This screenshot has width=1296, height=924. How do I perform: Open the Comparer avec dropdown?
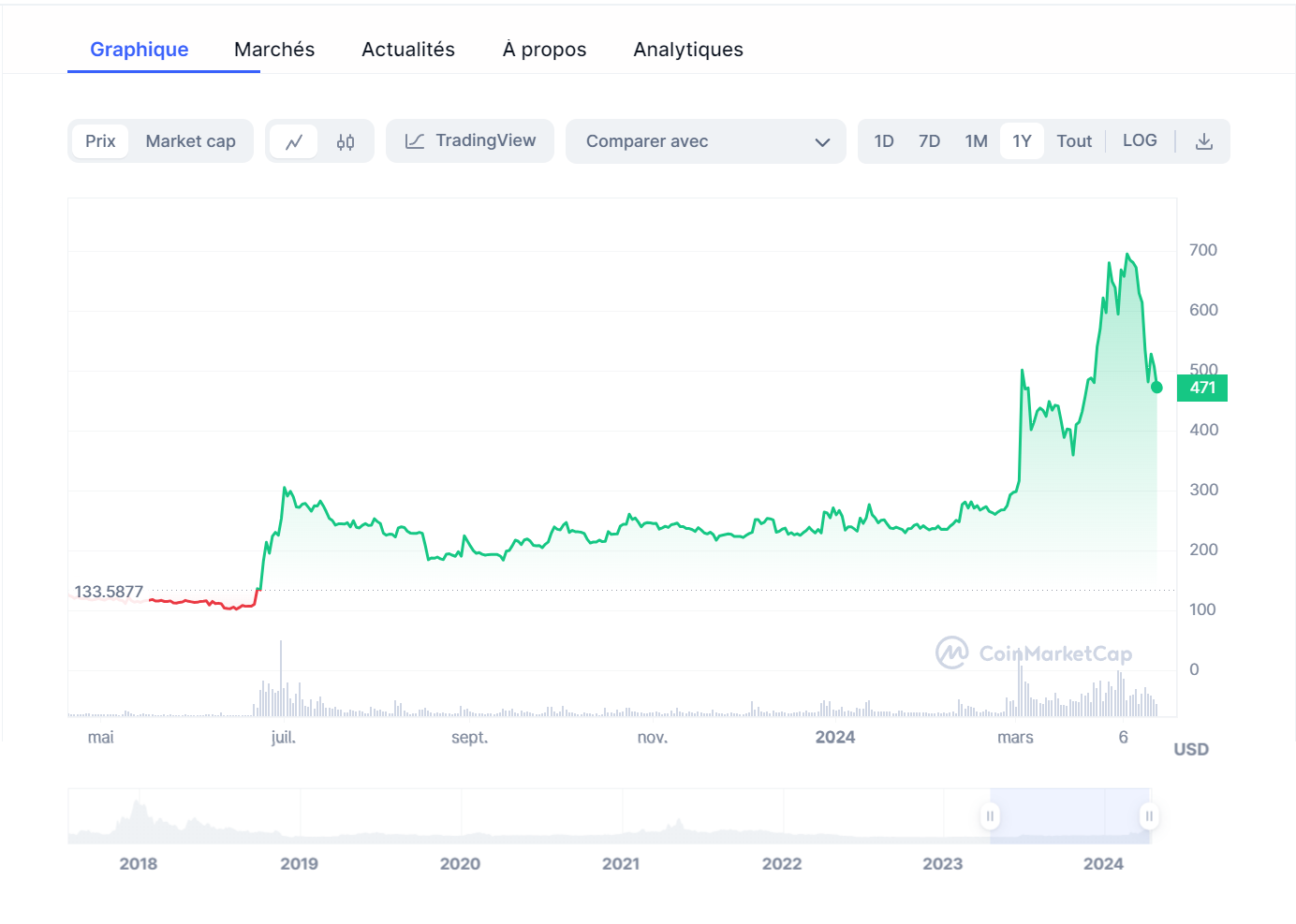pos(706,141)
